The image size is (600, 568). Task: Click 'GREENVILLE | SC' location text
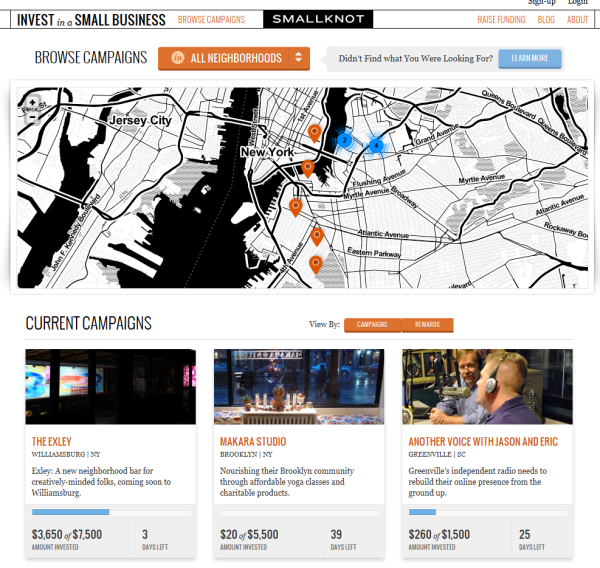click(x=437, y=454)
